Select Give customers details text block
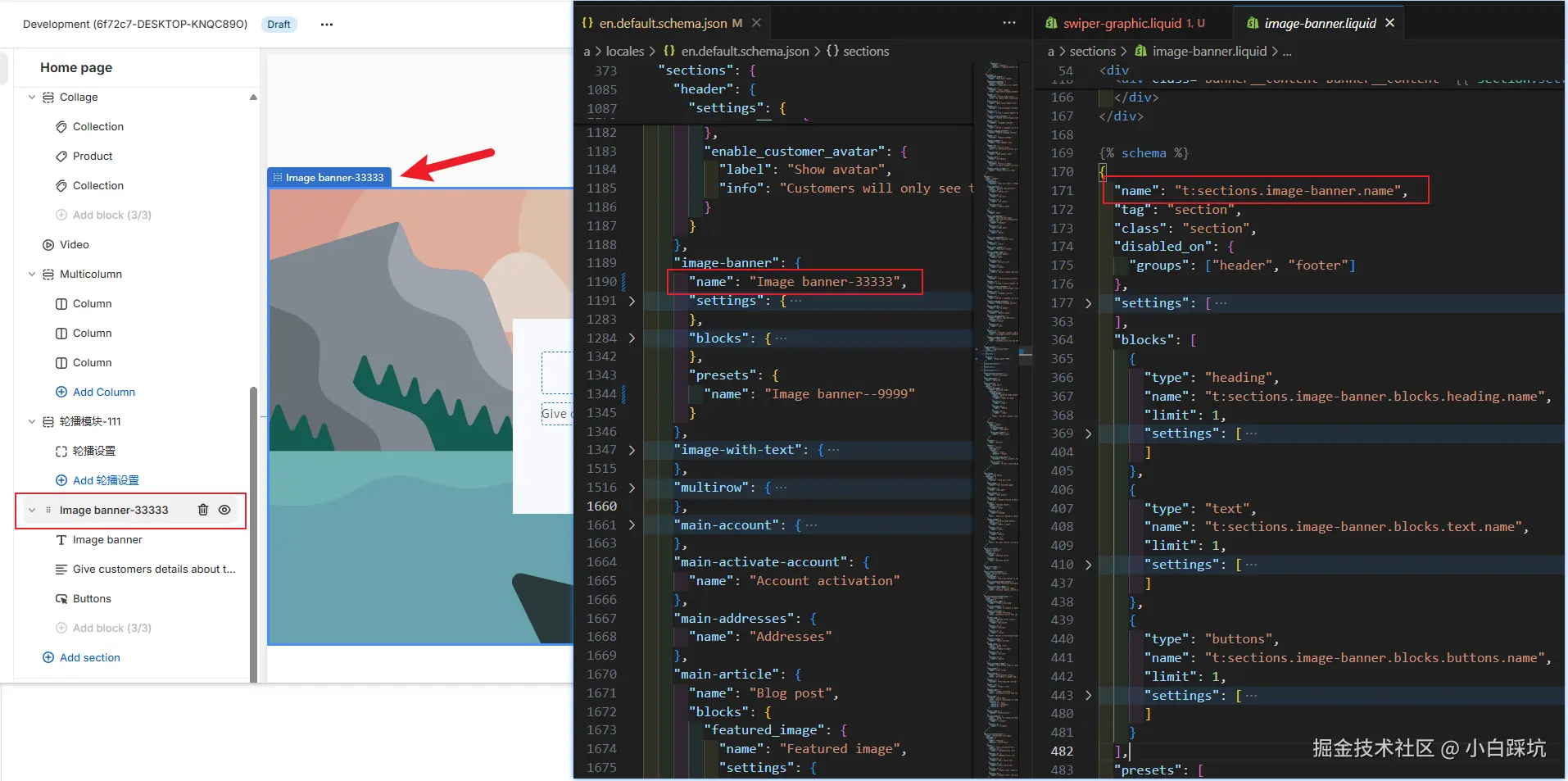Screen dimensions: 1568x781 [145, 569]
